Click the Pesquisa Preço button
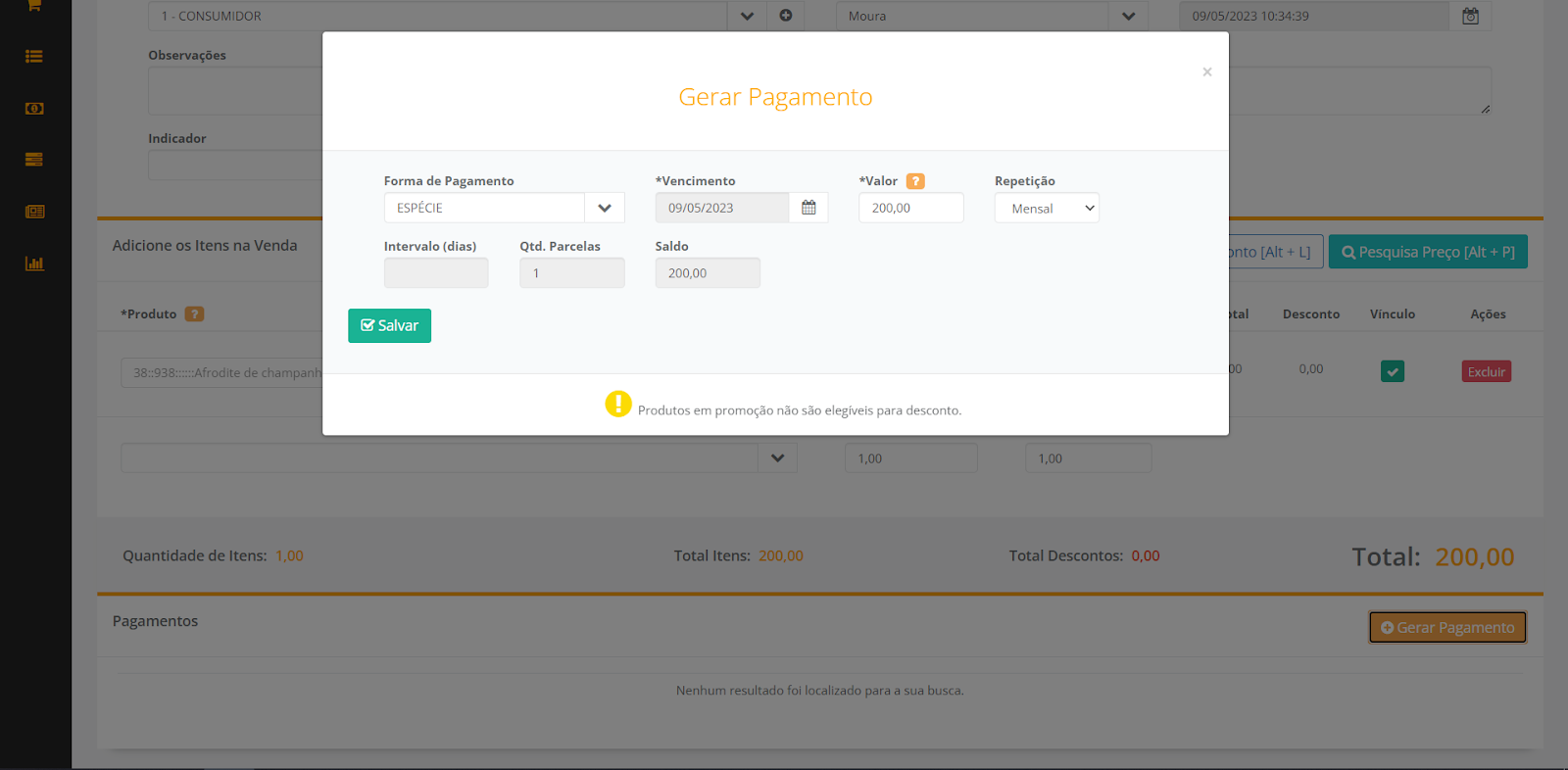 [x=1428, y=252]
